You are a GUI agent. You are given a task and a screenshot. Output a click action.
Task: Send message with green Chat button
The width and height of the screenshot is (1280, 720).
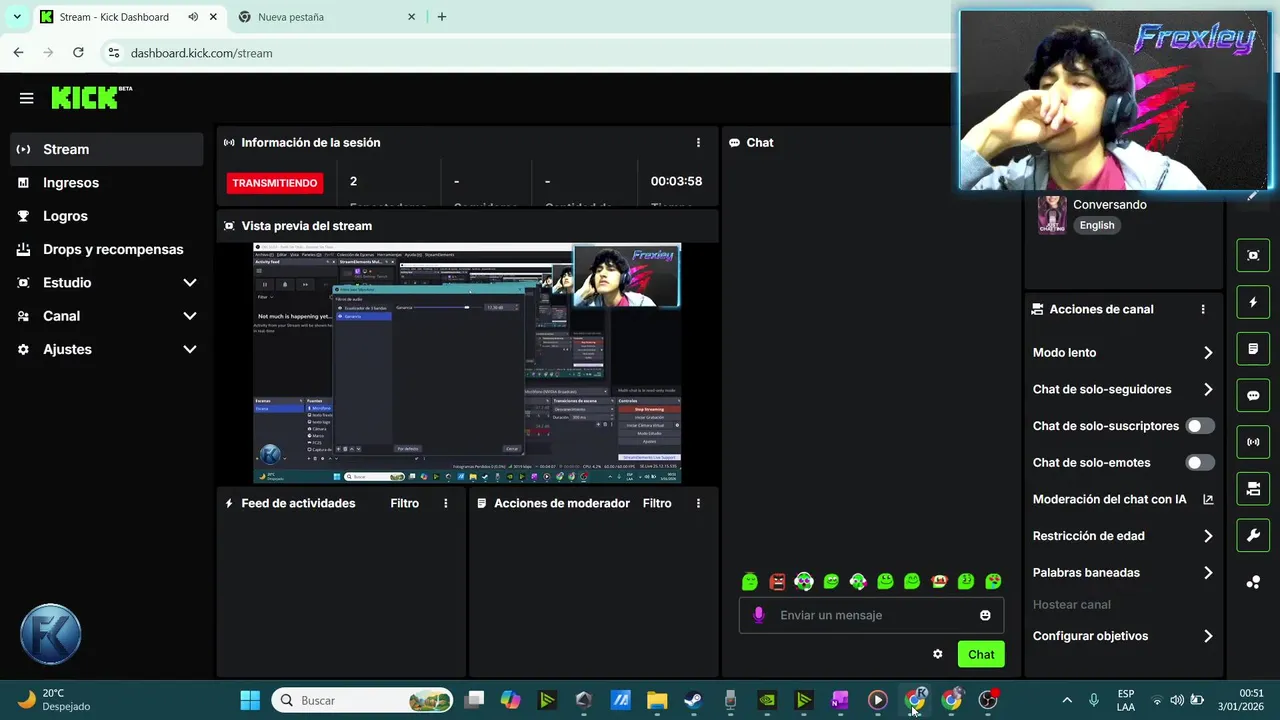(x=981, y=654)
